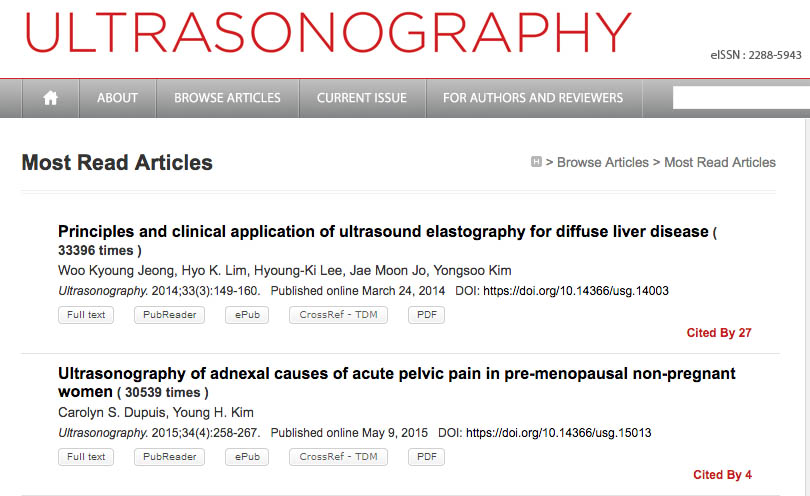
Task: Open PDF of the adnexal pain article
Action: tap(426, 457)
